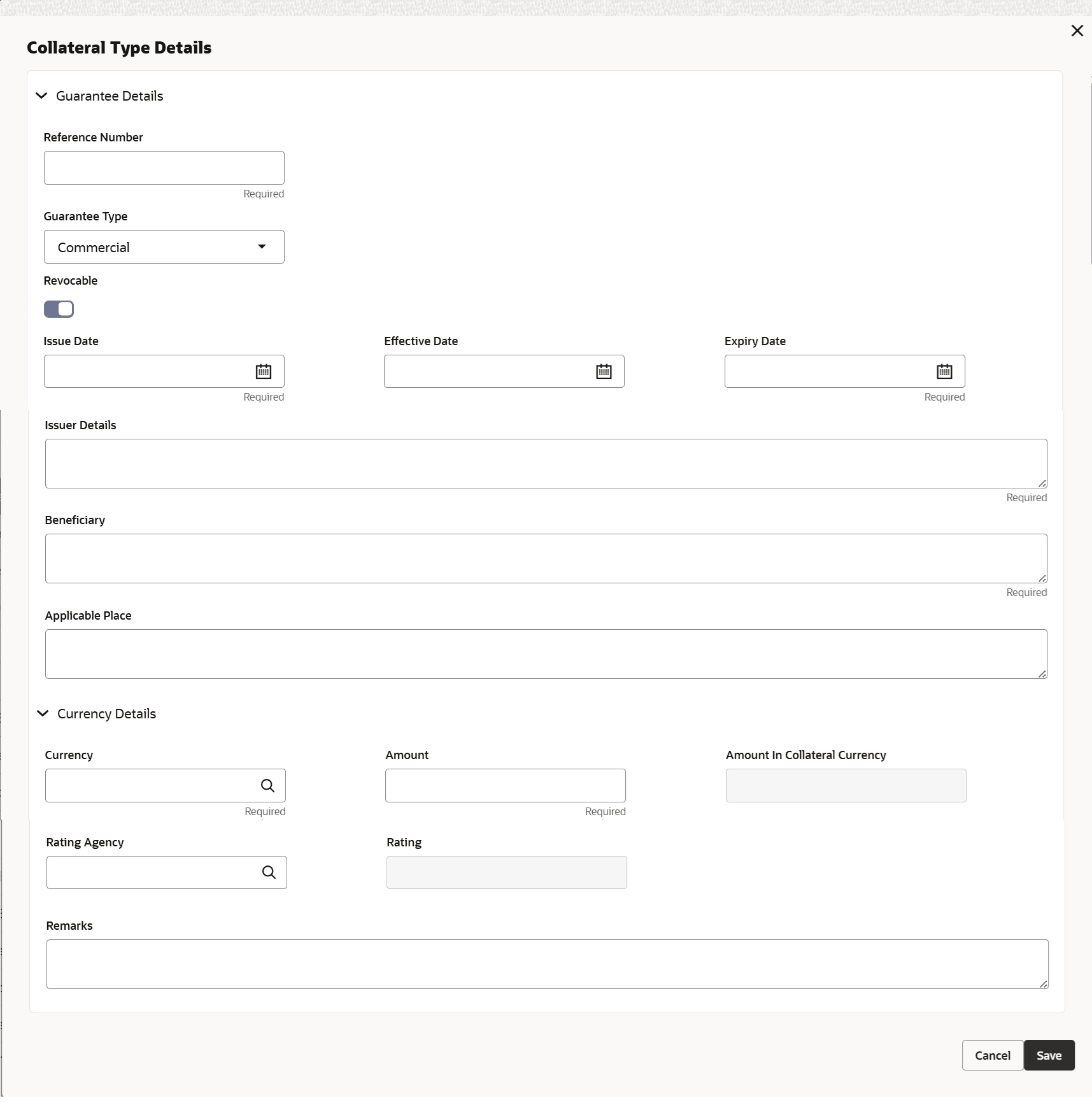1092x1103 pixels.
Task: Click the Save button
Action: point(1049,1056)
